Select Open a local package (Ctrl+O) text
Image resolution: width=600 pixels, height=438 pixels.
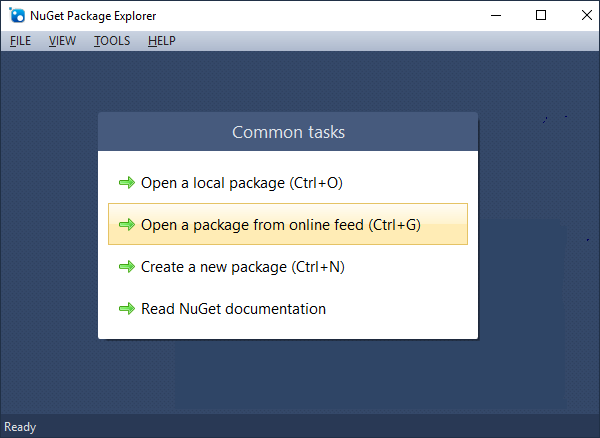pos(242,183)
